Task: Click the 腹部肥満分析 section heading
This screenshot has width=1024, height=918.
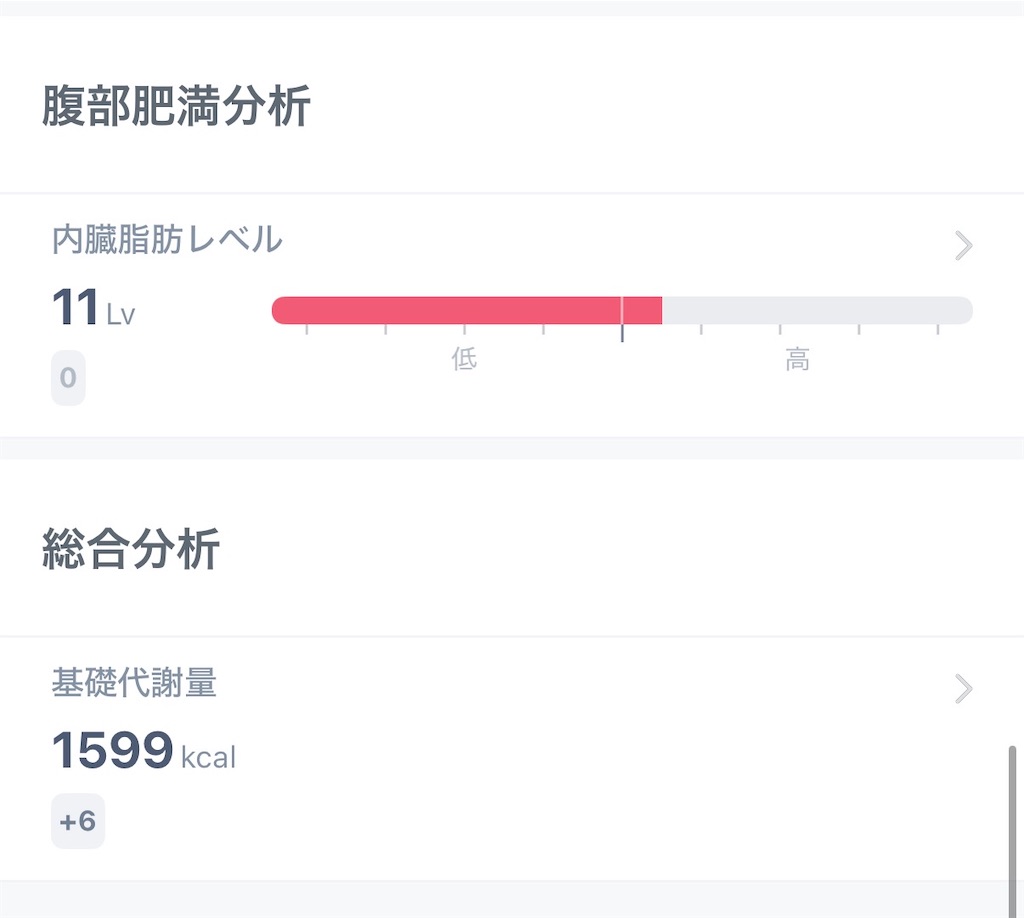Action: coord(176,106)
